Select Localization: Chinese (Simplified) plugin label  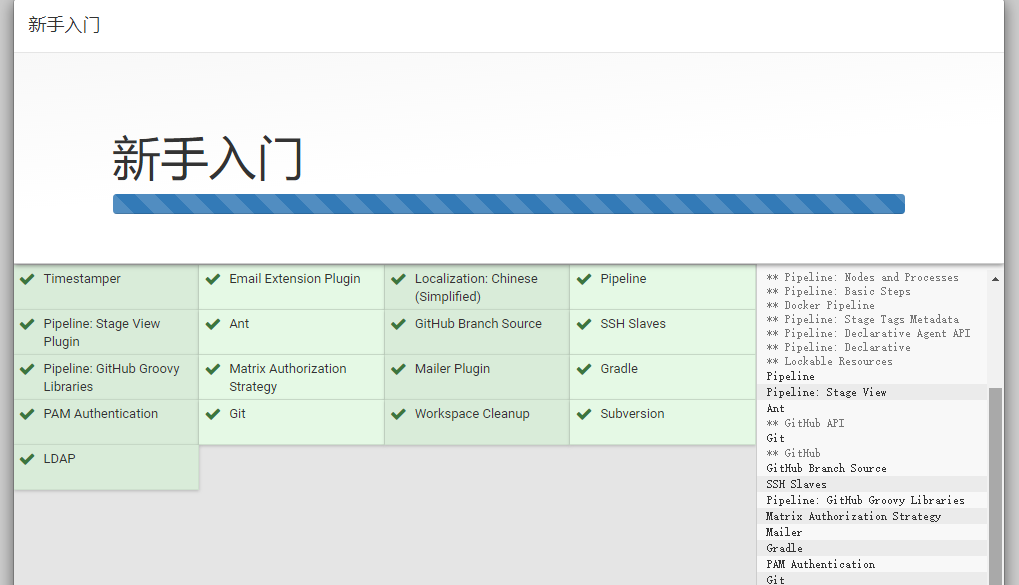point(476,287)
